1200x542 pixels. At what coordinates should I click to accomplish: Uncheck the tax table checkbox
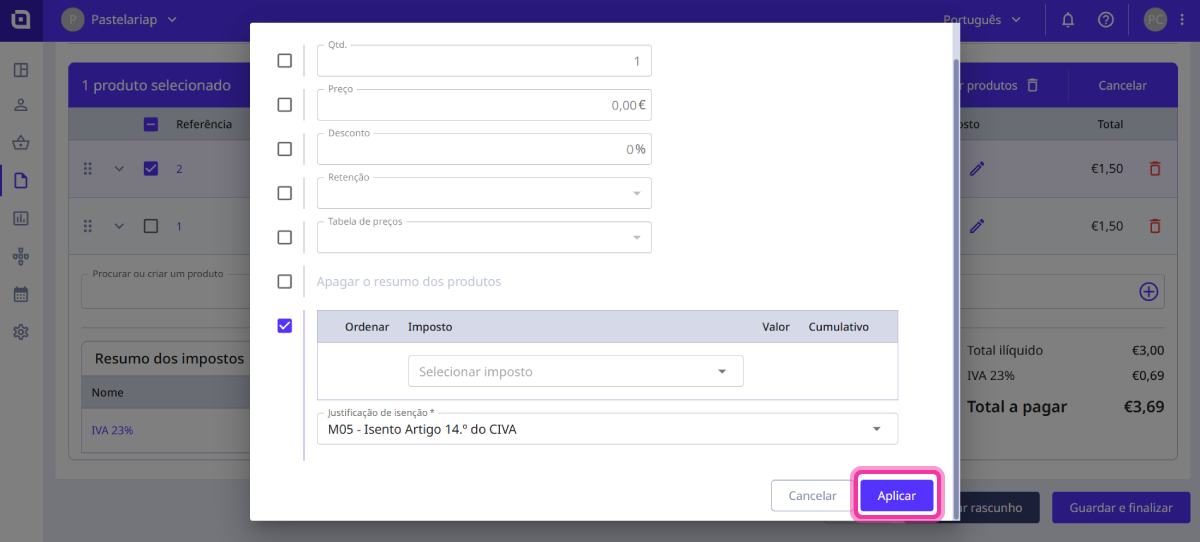click(x=285, y=325)
